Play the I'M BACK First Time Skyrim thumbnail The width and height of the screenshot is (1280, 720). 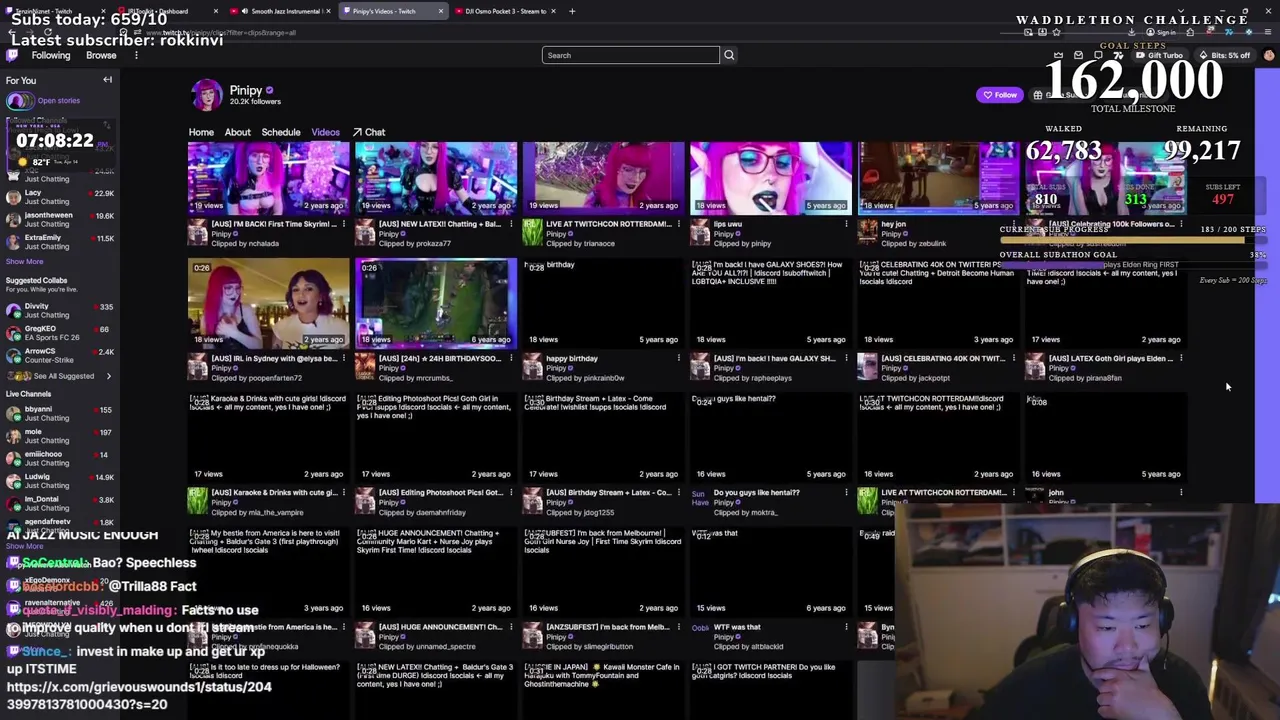(x=269, y=178)
